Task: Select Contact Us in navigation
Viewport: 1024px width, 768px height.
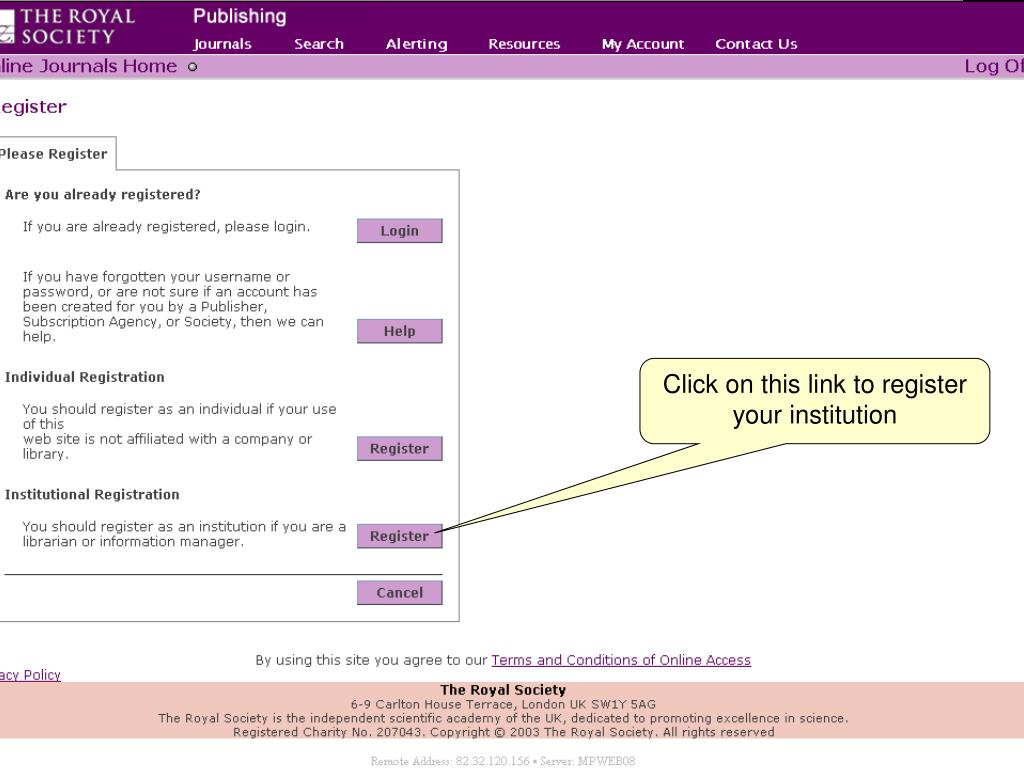Action: tap(756, 44)
